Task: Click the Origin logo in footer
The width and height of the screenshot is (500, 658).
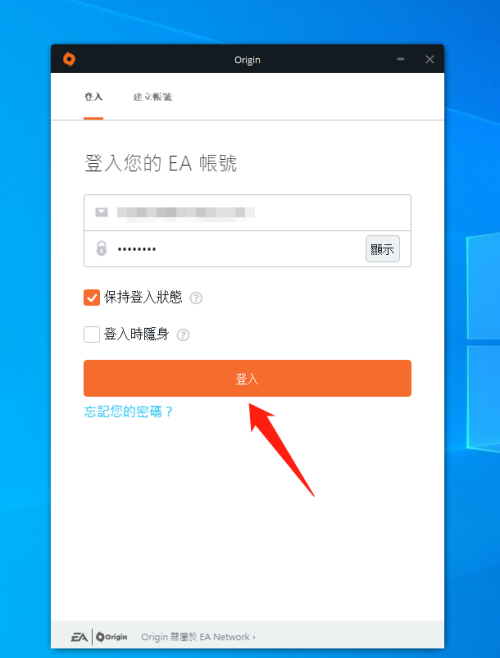Action: point(112,637)
